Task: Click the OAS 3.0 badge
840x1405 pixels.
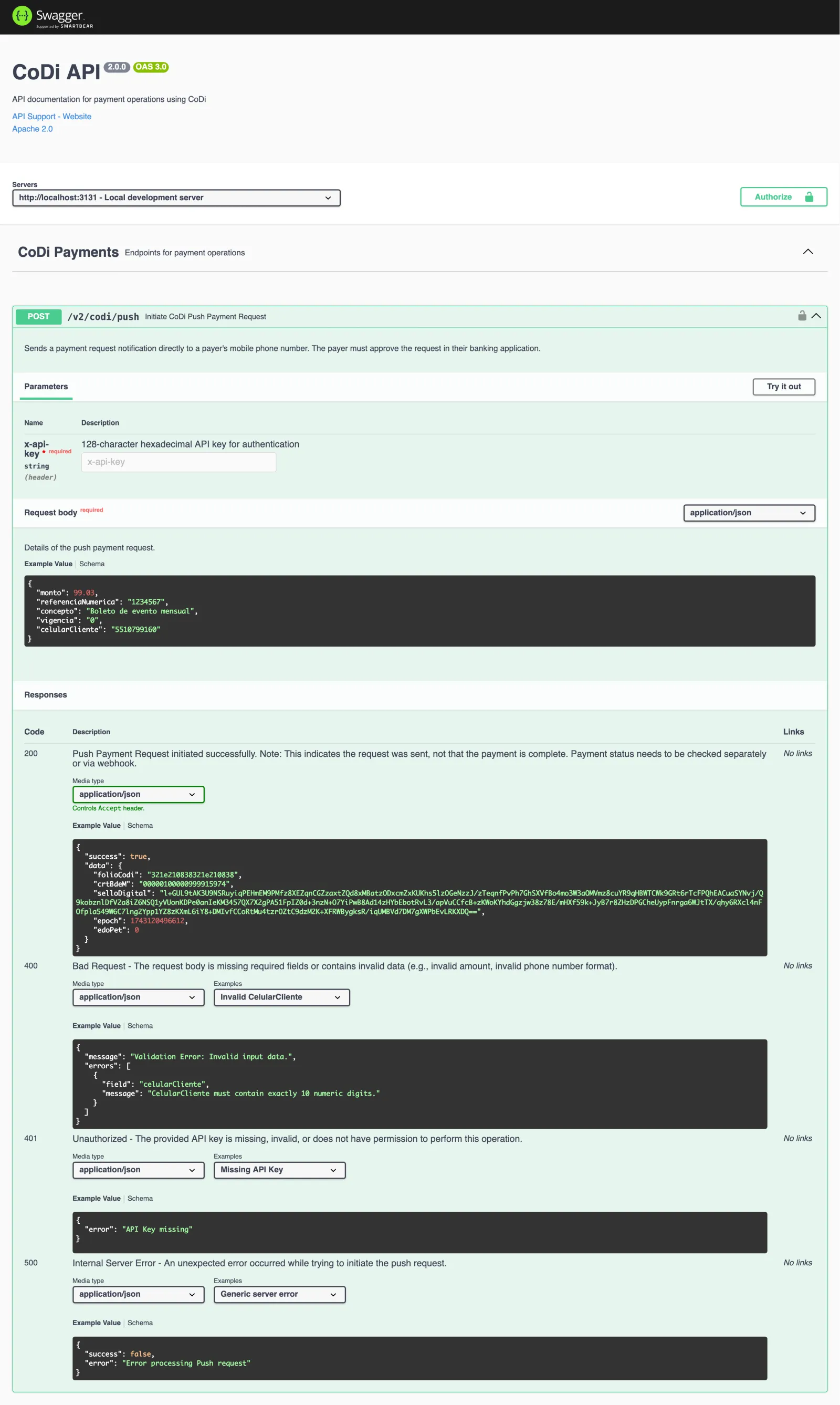Action: (x=151, y=67)
